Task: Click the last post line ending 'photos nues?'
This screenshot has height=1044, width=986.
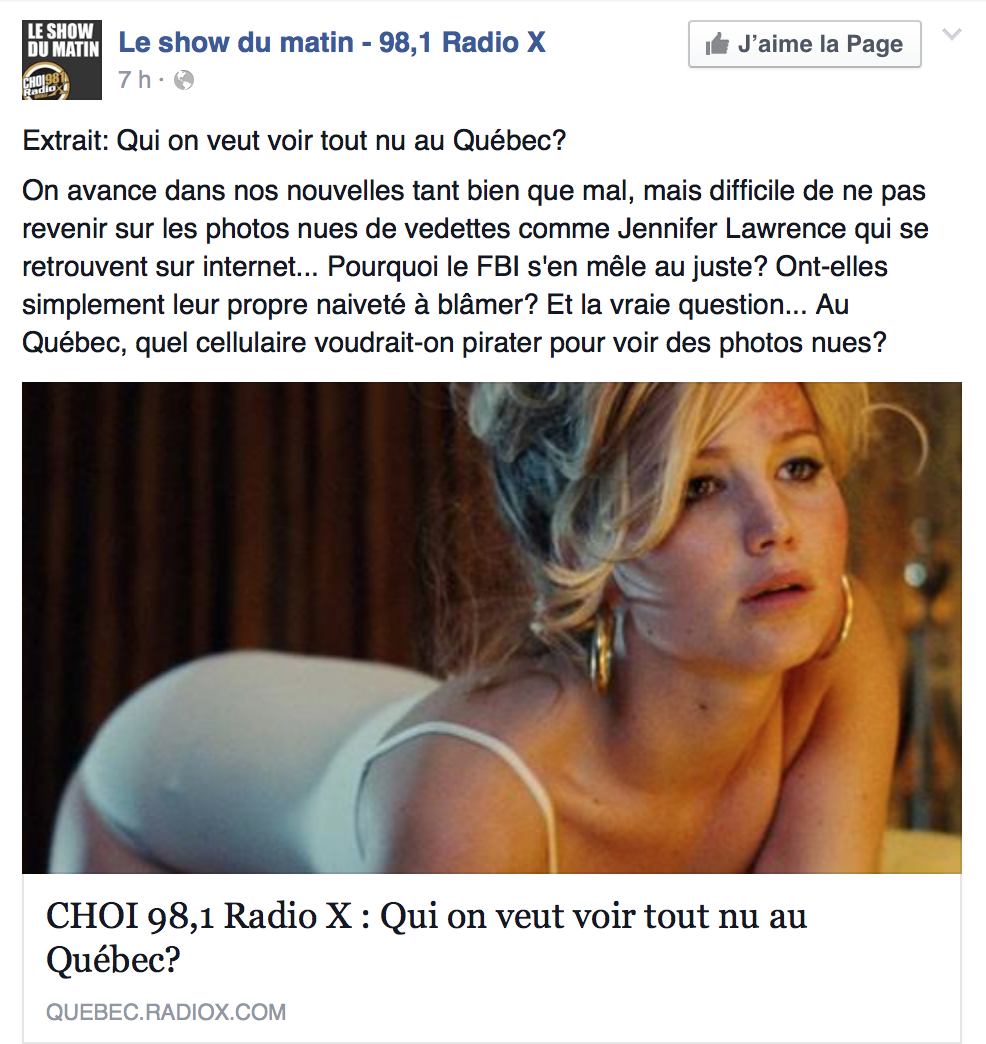Action: 454,343
